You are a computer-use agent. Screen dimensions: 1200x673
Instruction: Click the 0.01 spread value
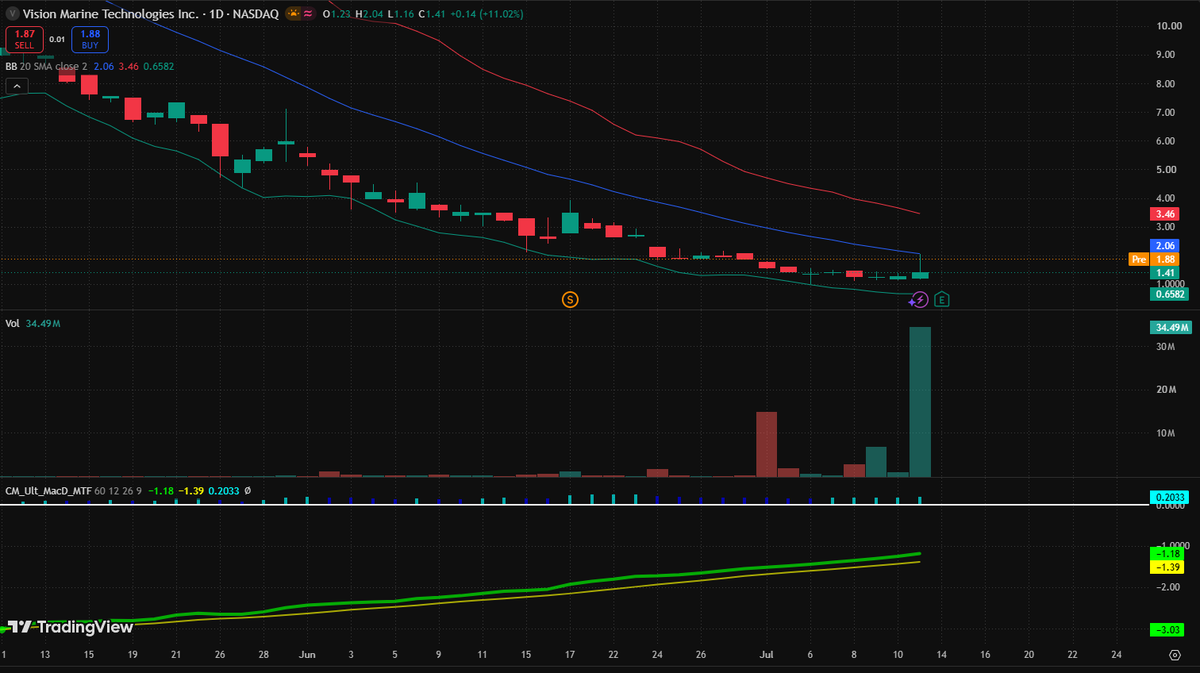point(56,40)
